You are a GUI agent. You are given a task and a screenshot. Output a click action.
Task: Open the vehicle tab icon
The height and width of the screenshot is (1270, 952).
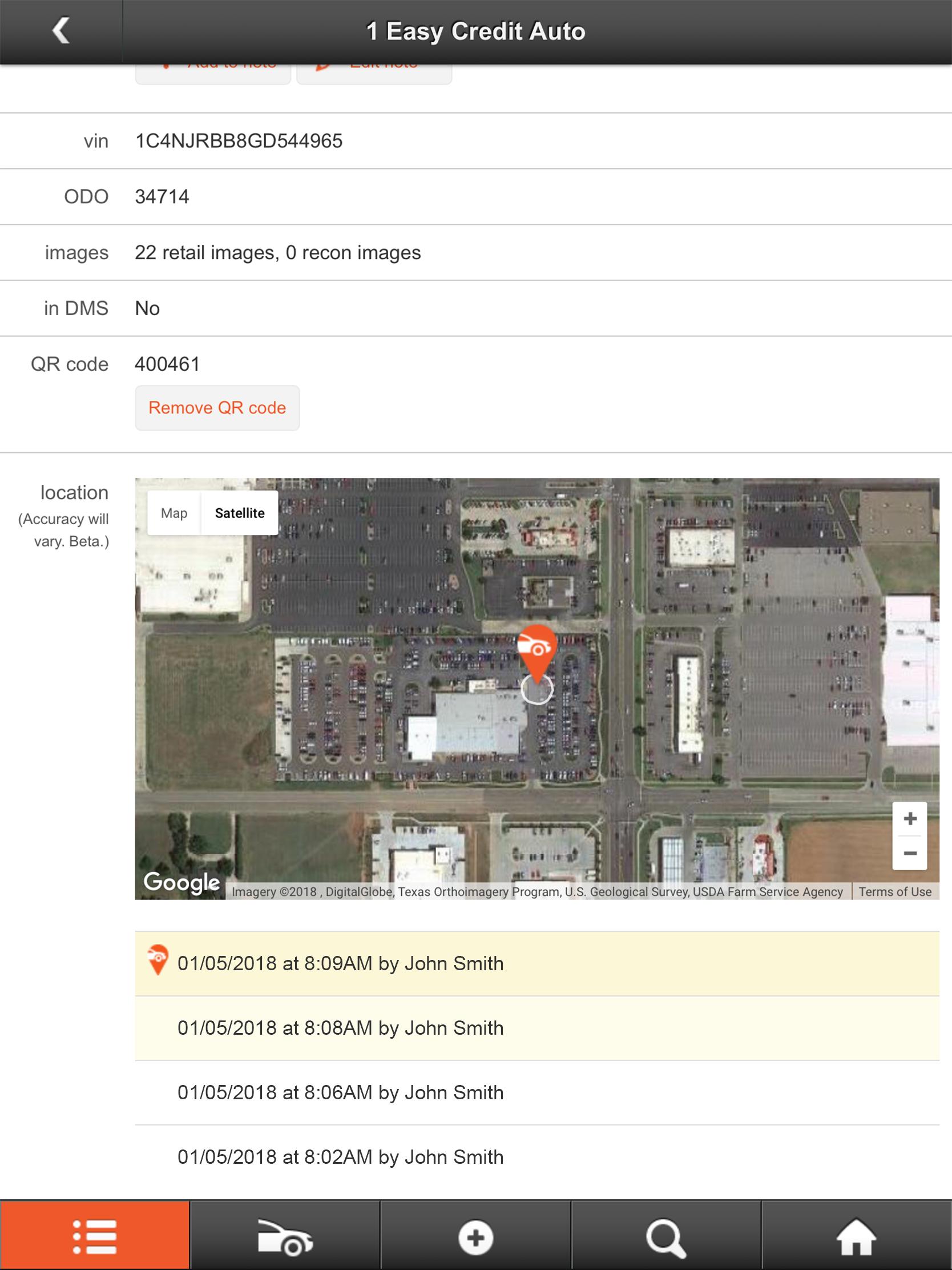click(x=285, y=1236)
